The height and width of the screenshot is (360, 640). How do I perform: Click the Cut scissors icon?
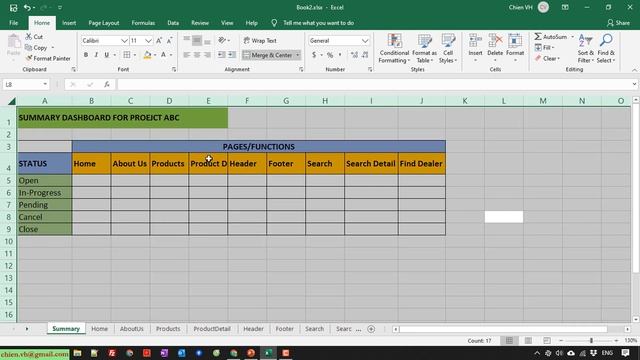click(x=29, y=37)
